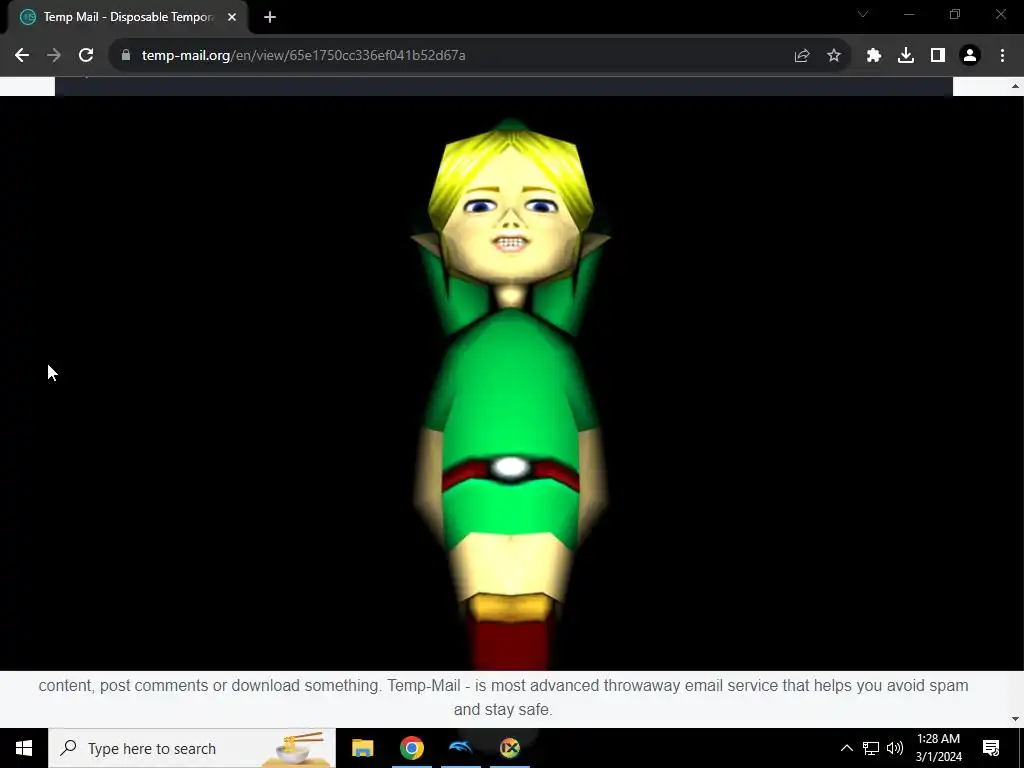Bookmark this tab with the star icon
The height and width of the screenshot is (768, 1024).
pyautogui.click(x=834, y=56)
